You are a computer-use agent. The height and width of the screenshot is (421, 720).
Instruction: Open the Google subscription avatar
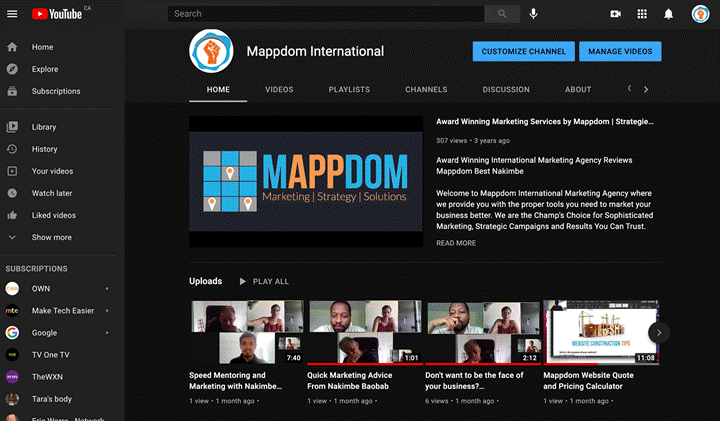click(x=12, y=332)
